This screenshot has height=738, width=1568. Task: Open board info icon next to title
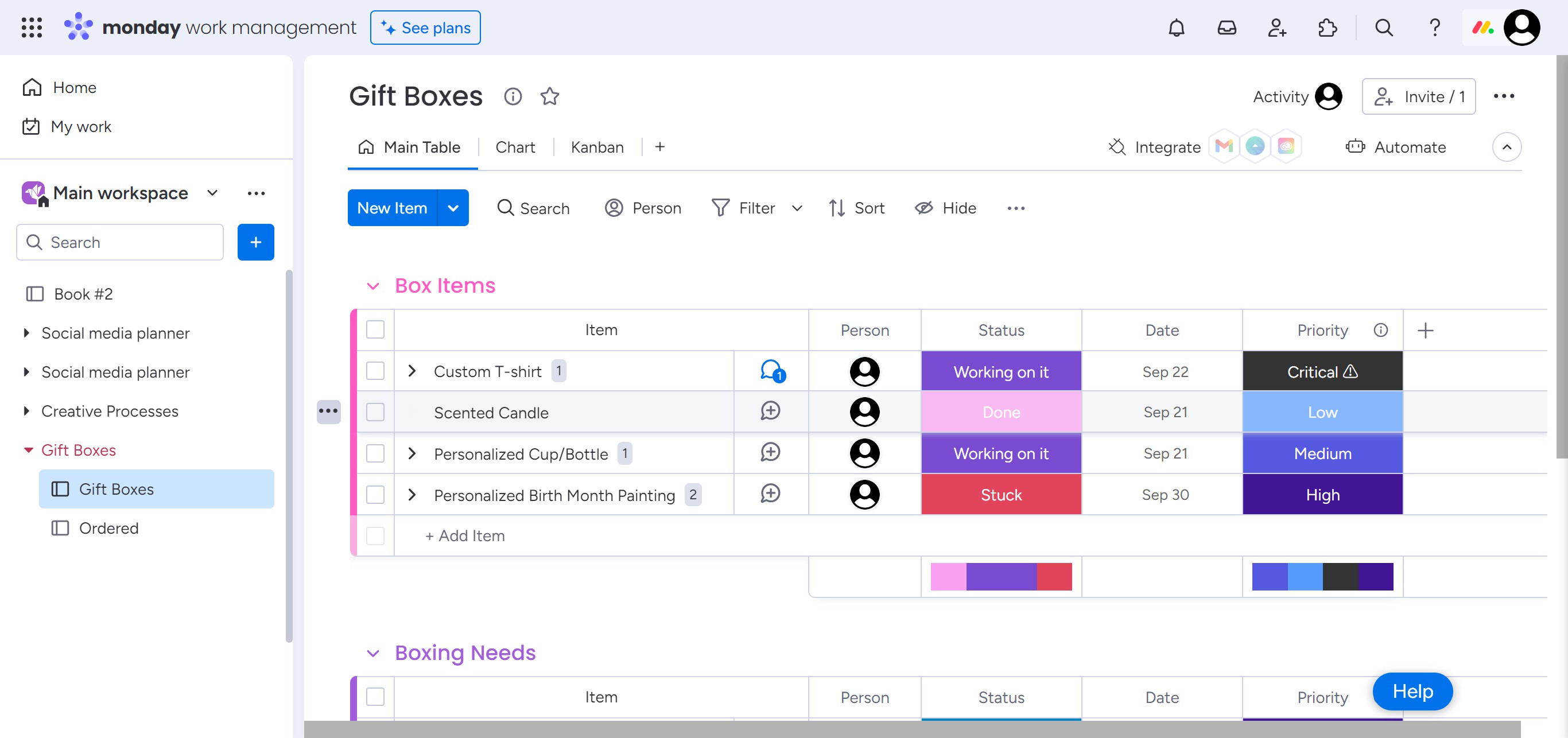coord(513,96)
